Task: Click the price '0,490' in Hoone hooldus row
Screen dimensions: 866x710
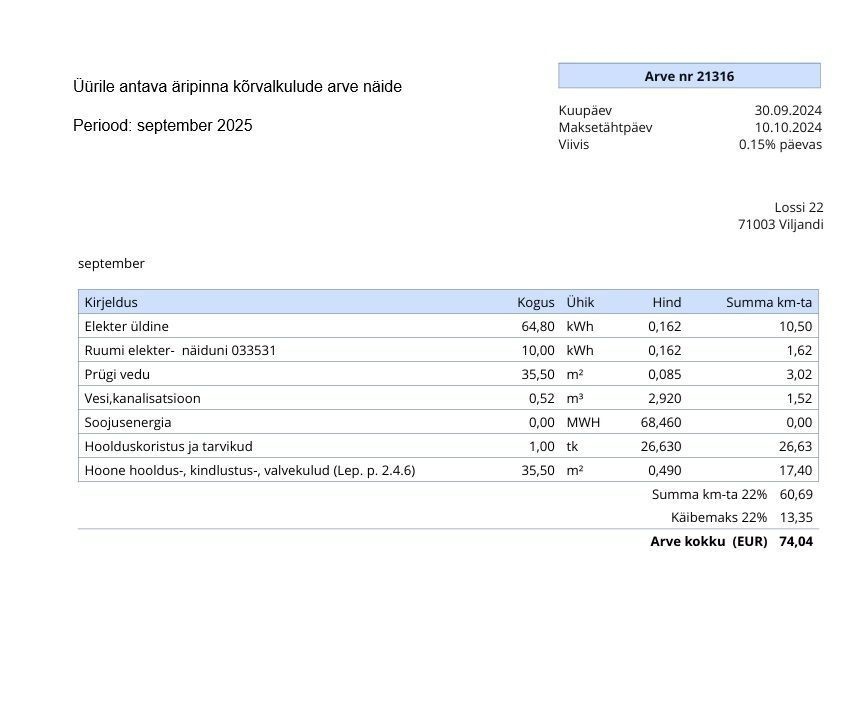Action: 664,470
